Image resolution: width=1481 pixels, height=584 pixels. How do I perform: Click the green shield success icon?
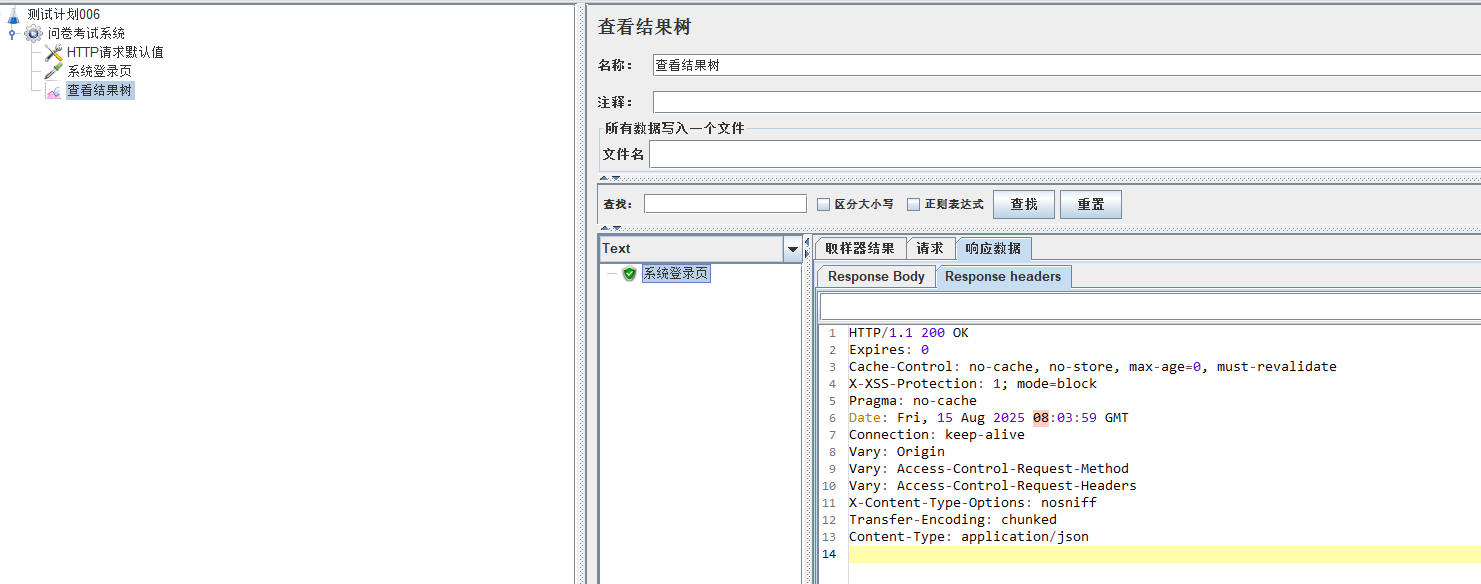[x=629, y=273]
